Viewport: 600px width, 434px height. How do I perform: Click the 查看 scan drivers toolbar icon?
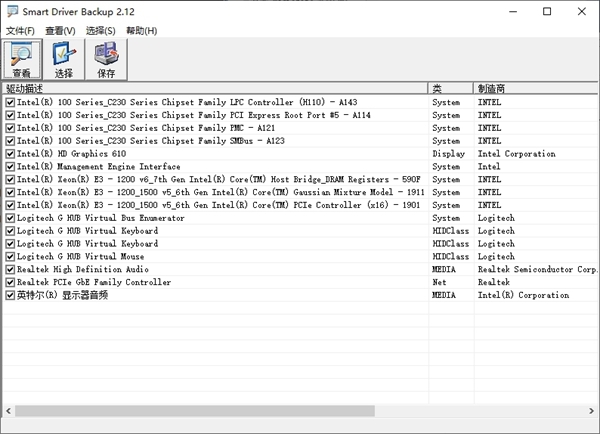click(x=21, y=59)
